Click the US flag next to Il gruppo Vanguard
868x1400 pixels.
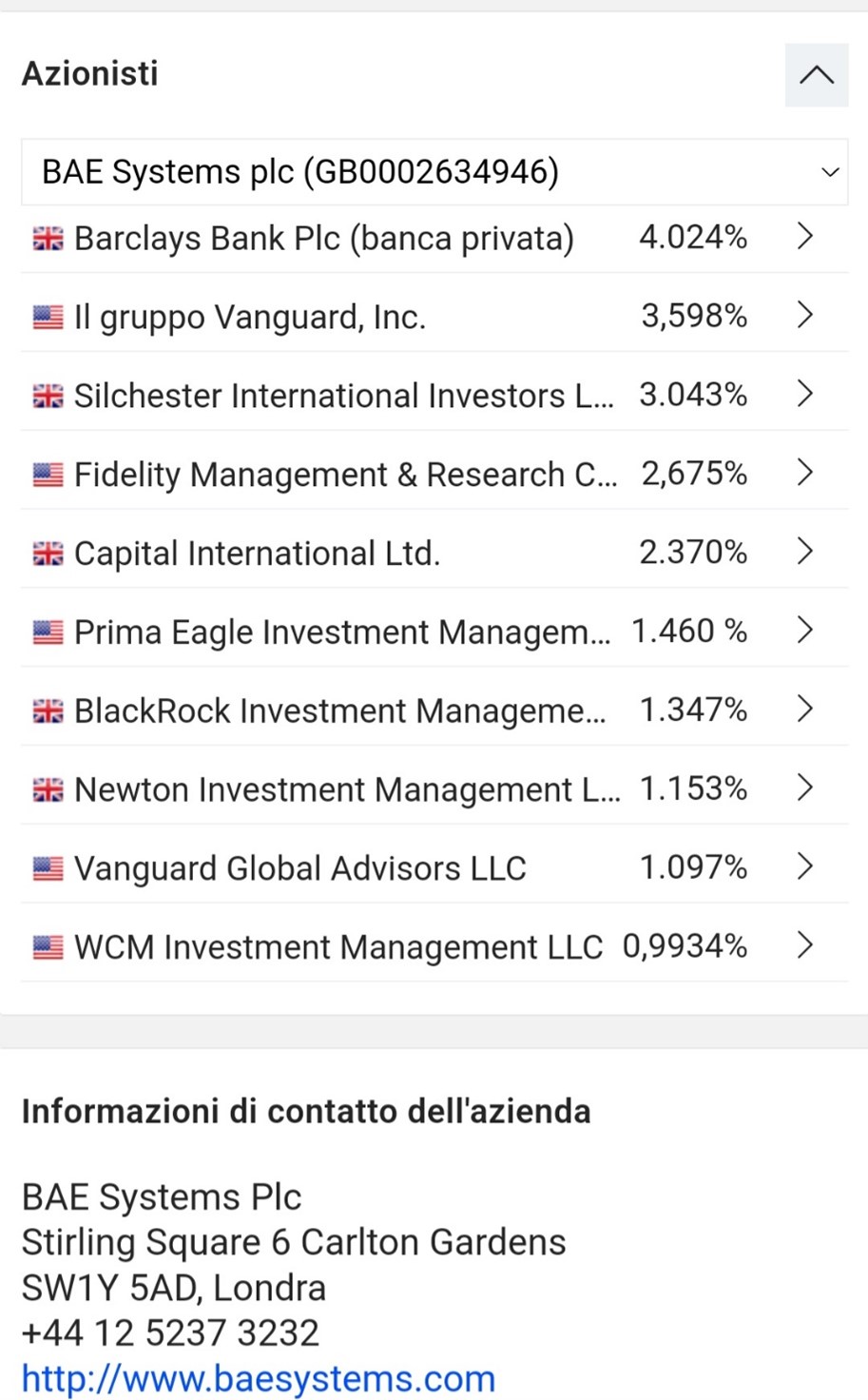click(x=48, y=317)
